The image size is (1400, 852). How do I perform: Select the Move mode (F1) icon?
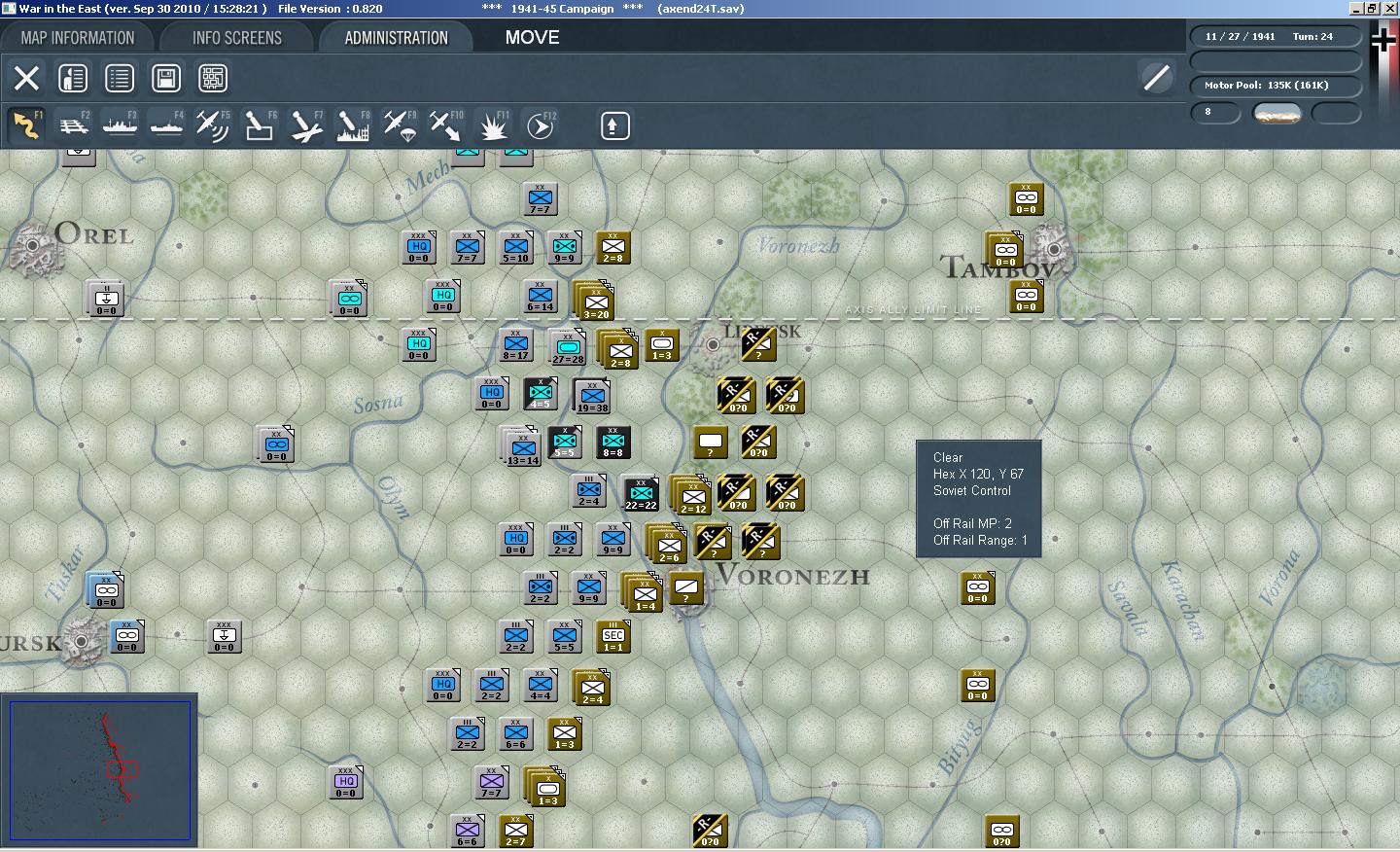(x=26, y=125)
